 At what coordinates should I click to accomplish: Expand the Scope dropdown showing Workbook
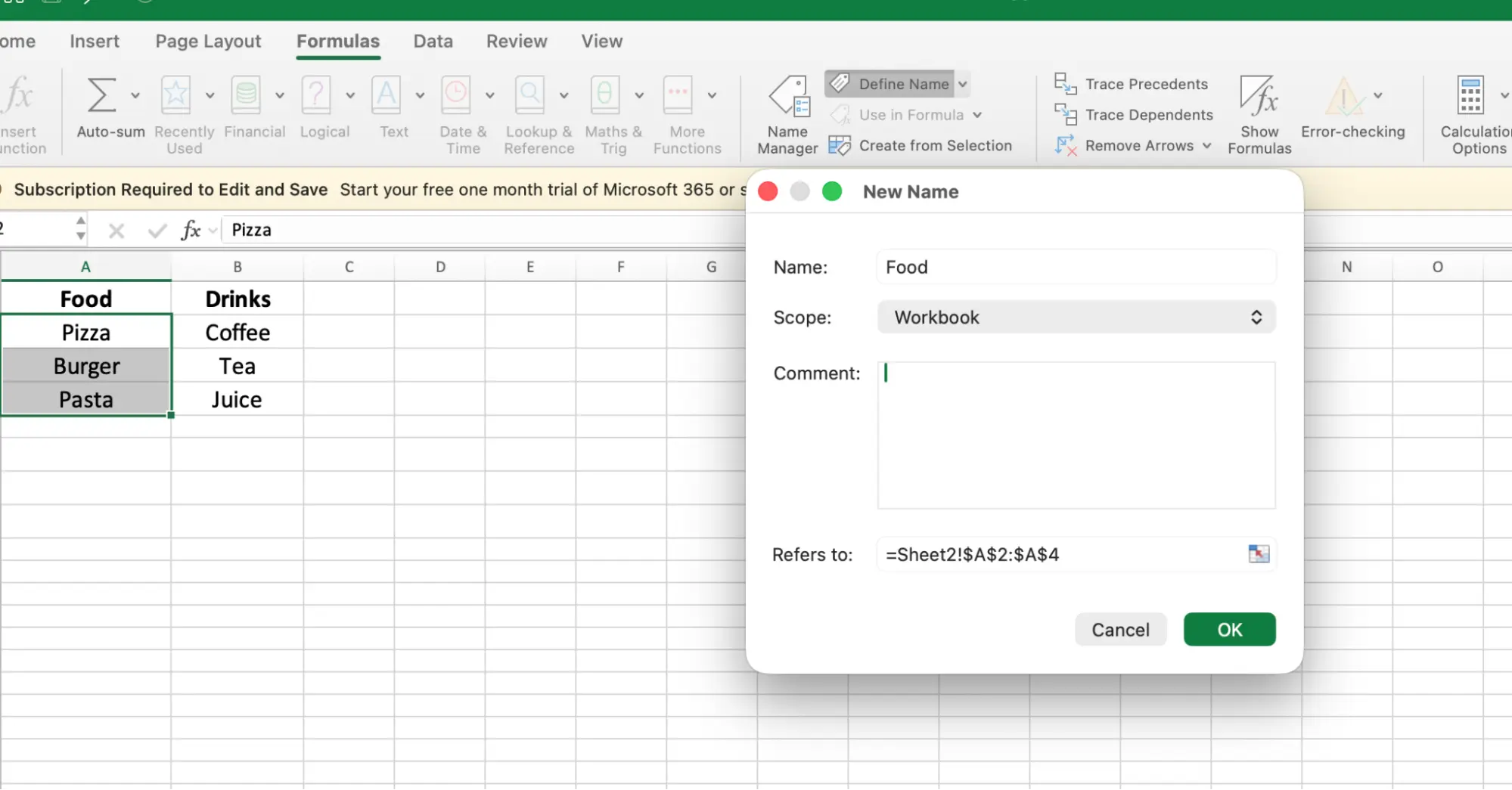click(1076, 318)
